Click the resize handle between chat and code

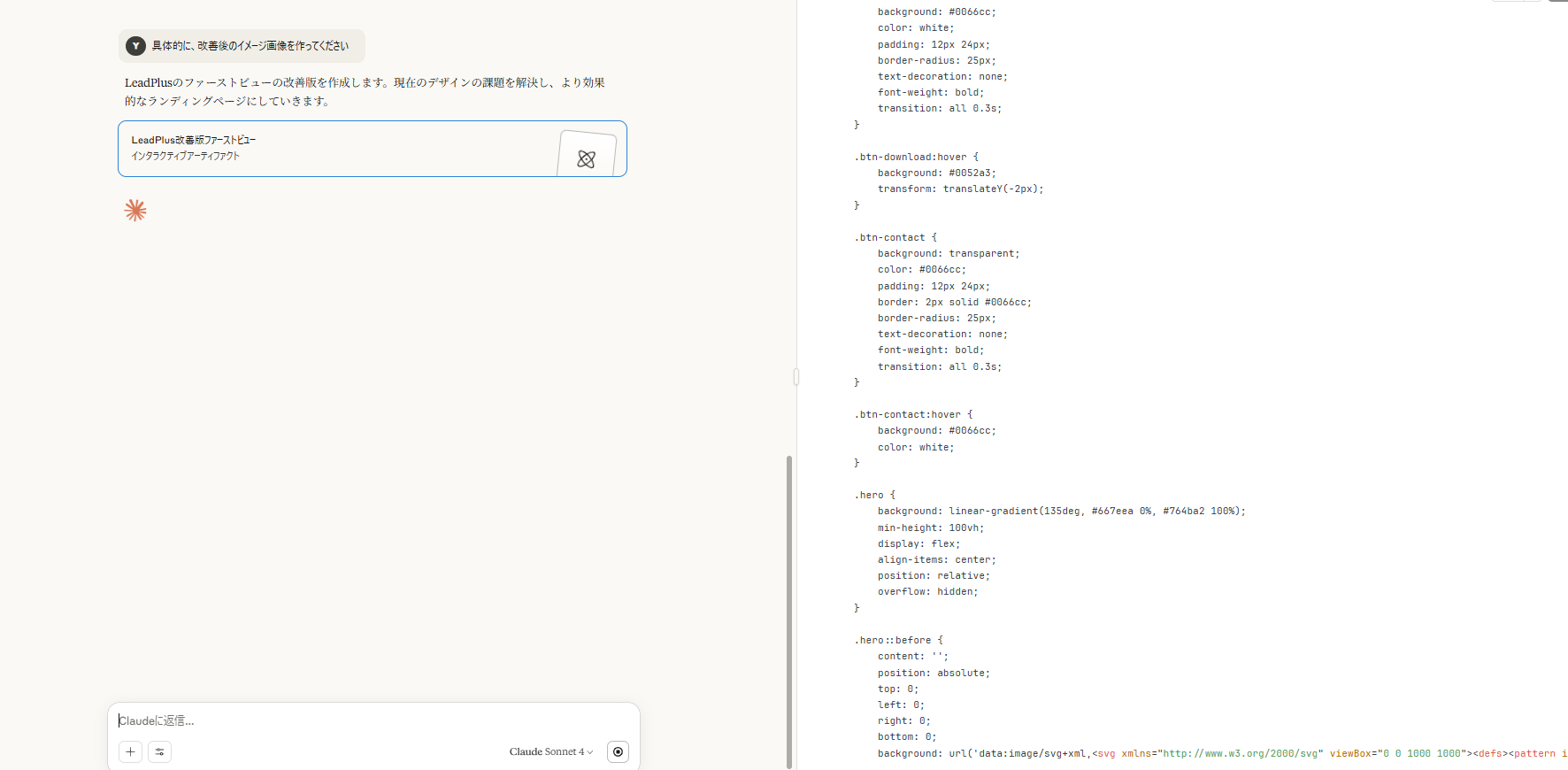tap(796, 377)
